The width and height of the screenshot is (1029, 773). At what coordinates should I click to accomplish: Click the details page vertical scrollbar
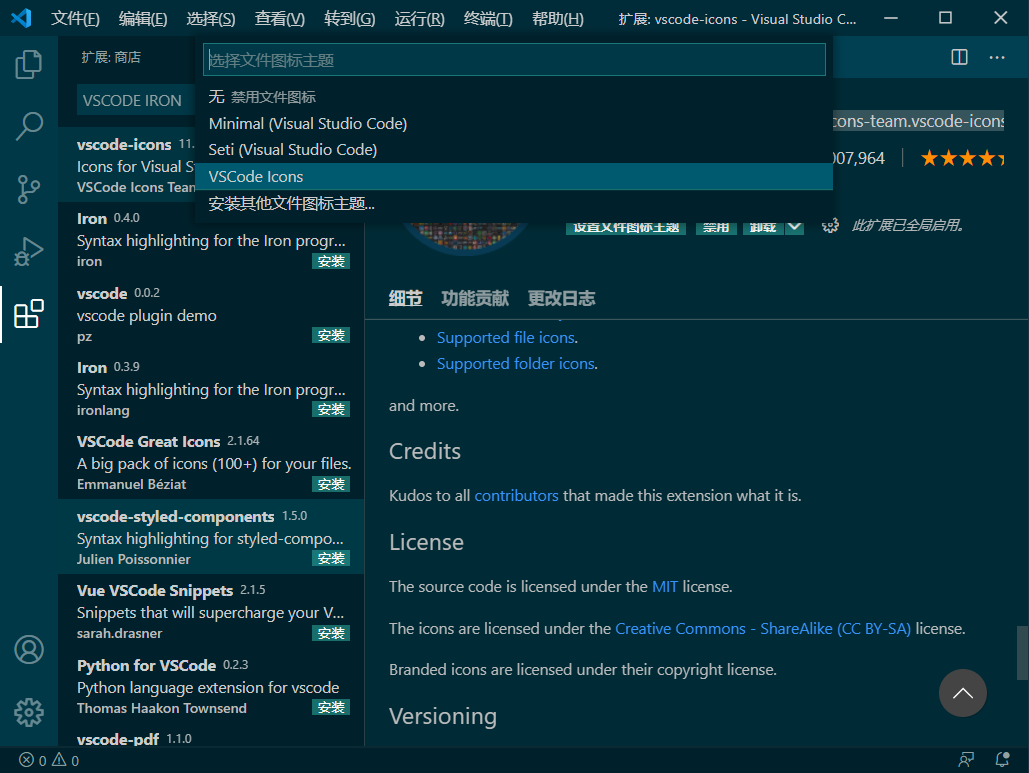pyautogui.click(x=1022, y=653)
